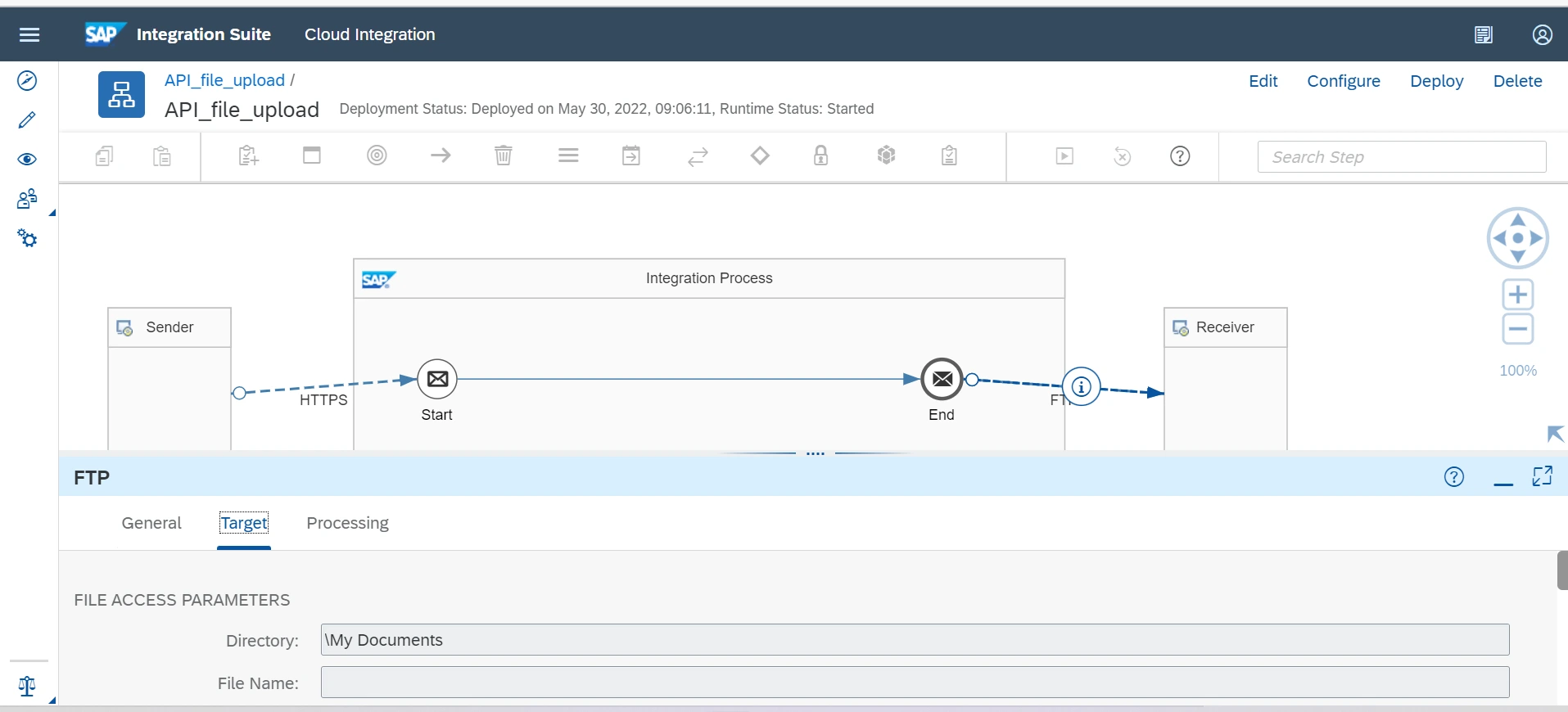1568x712 pixels.
Task: Click the trash delete icon in toolbar
Action: (x=504, y=155)
